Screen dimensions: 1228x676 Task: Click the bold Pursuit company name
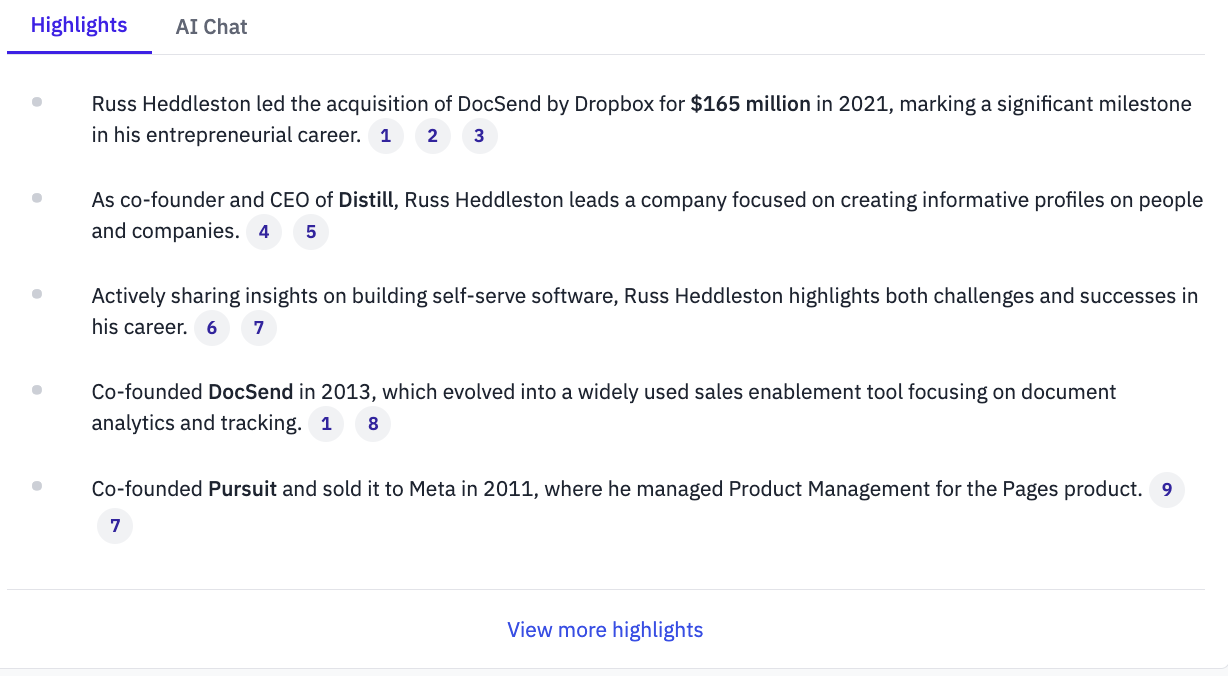pyautogui.click(x=245, y=490)
